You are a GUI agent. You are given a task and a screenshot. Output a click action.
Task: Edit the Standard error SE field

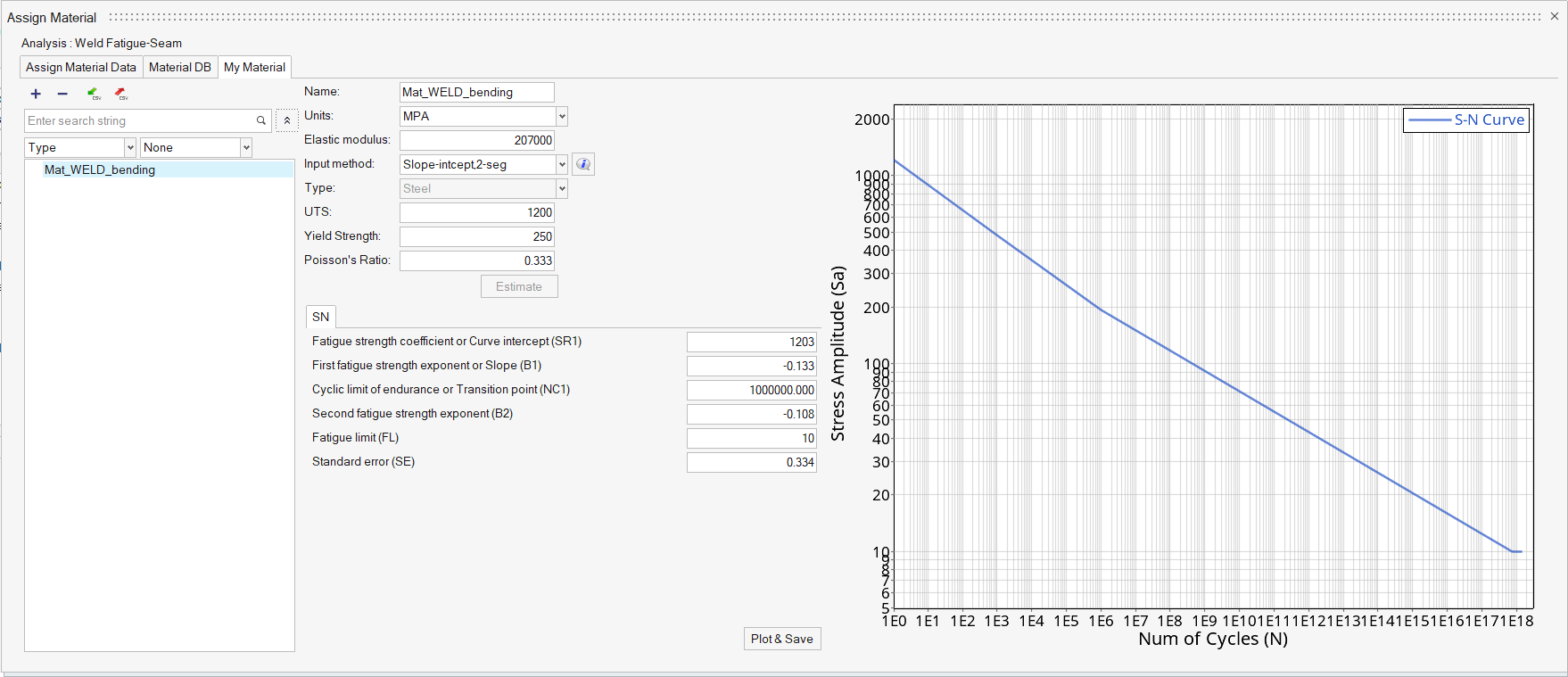tap(752, 462)
